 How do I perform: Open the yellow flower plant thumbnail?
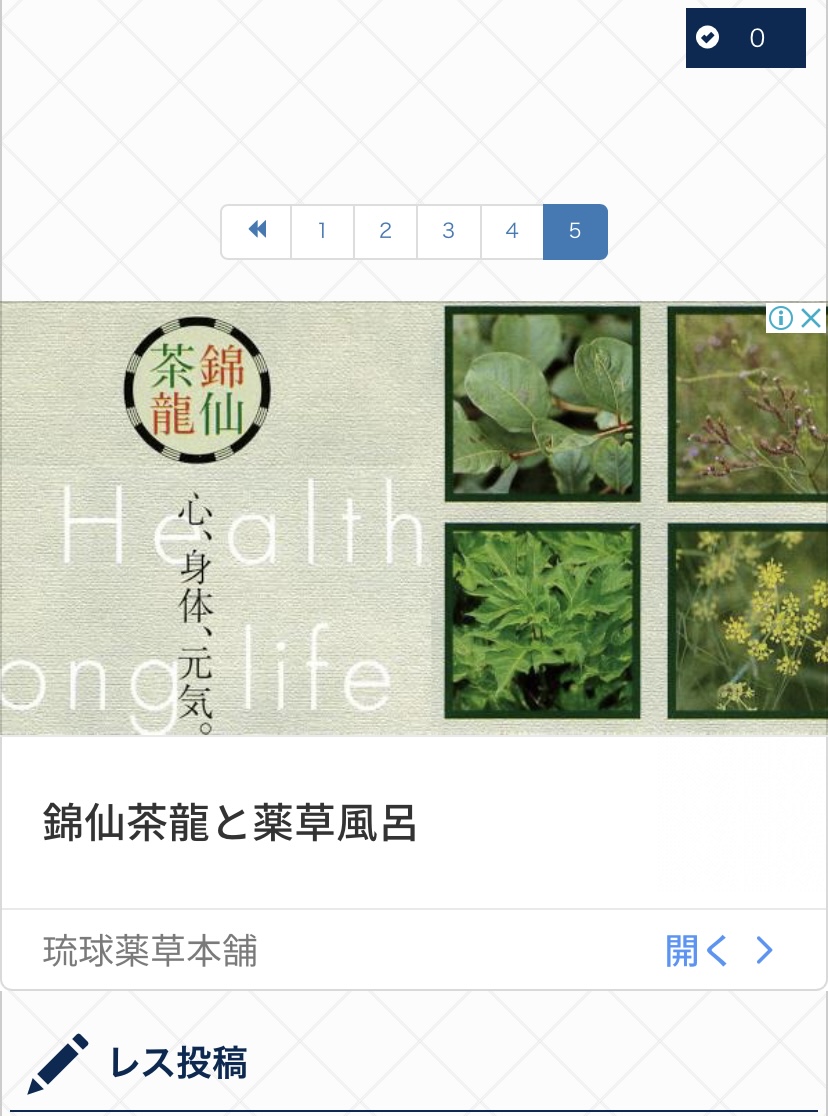click(x=748, y=621)
